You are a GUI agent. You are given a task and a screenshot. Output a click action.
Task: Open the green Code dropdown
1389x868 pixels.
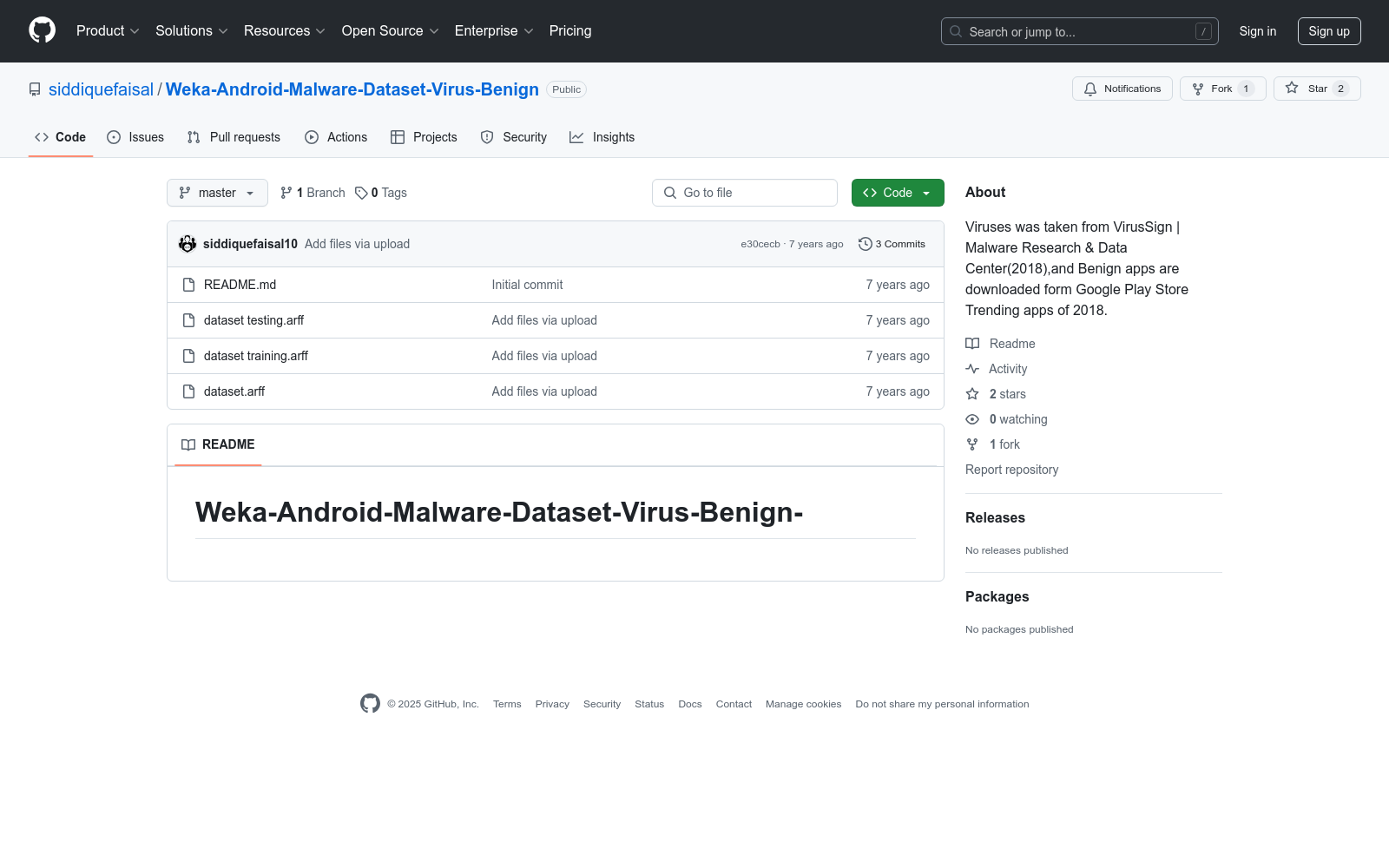pos(898,193)
